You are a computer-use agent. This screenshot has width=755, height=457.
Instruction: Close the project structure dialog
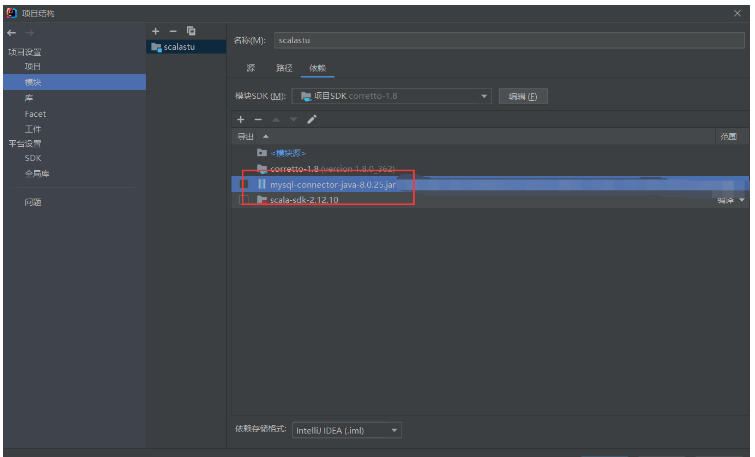tap(737, 13)
